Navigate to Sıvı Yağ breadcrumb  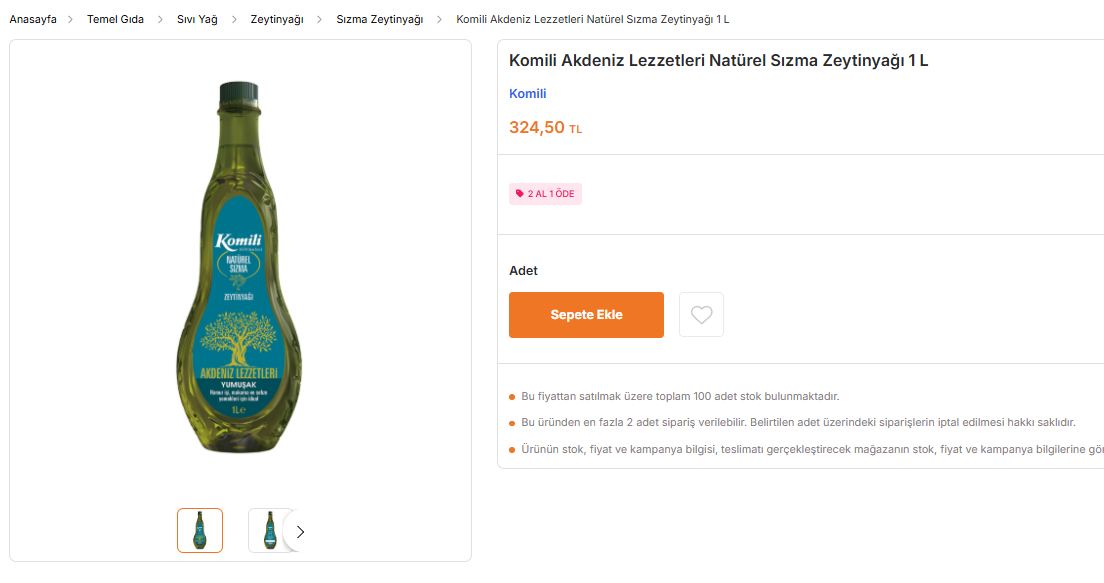pyautogui.click(x=197, y=19)
